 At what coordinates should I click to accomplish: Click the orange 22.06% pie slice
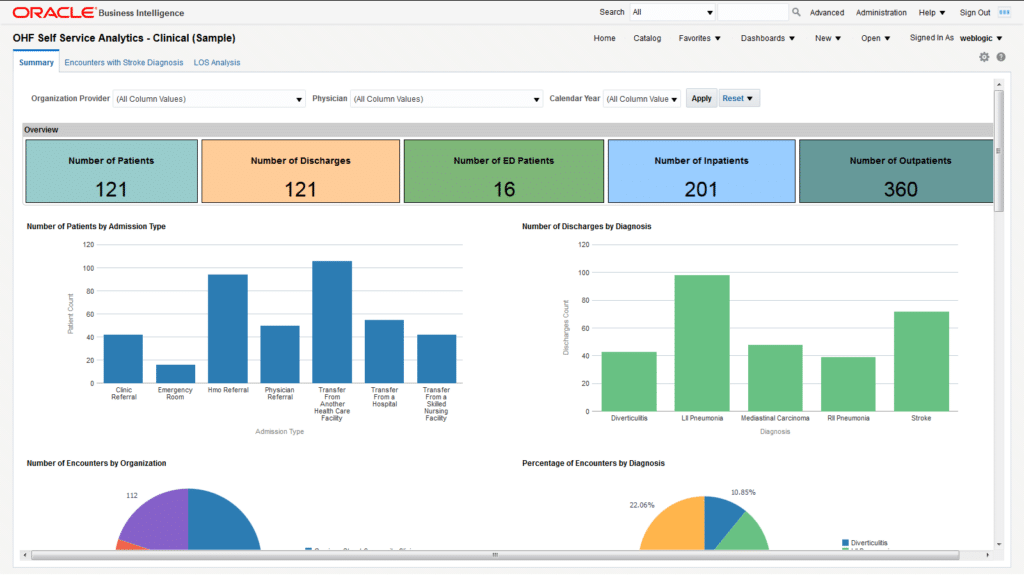(x=677, y=528)
